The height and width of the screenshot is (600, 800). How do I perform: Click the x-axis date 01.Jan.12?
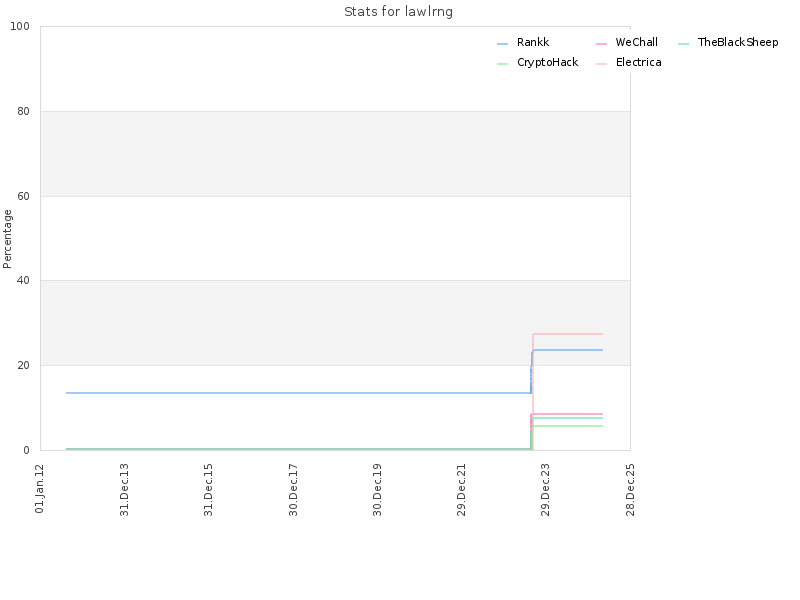coord(40,489)
